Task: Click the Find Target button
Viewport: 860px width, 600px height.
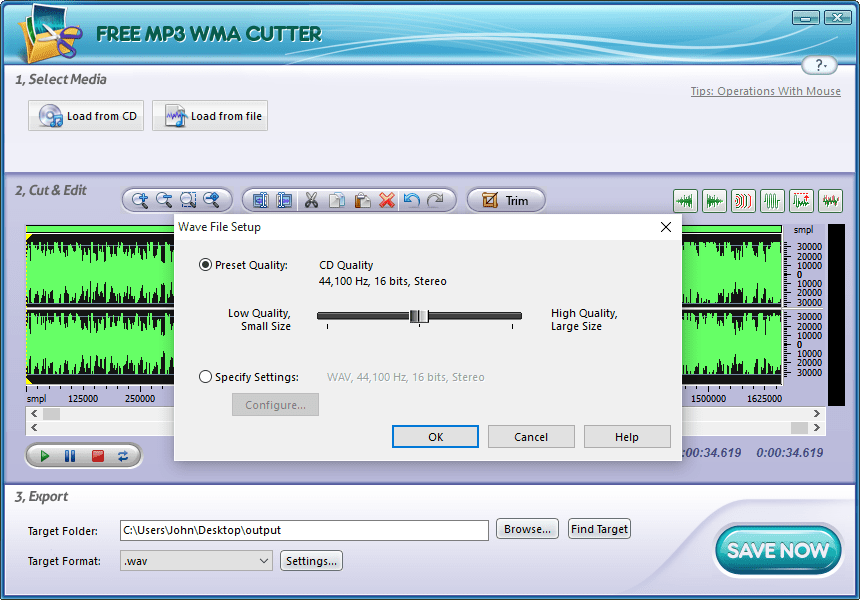Action: pyautogui.click(x=599, y=529)
